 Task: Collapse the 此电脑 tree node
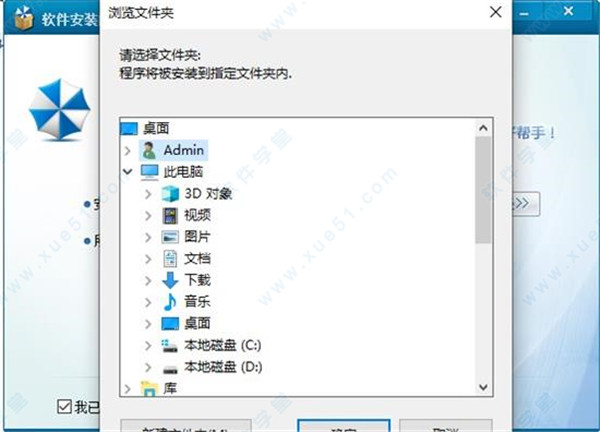(128, 172)
